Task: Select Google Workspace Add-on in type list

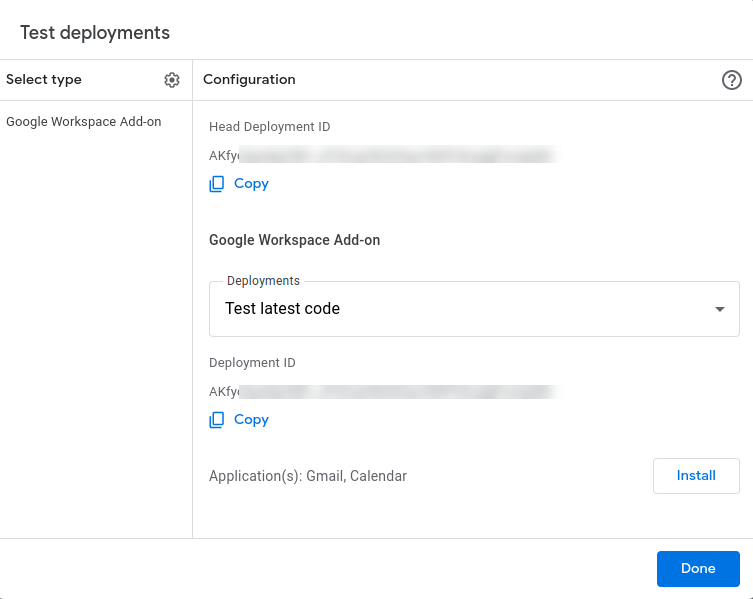Action: (84, 122)
